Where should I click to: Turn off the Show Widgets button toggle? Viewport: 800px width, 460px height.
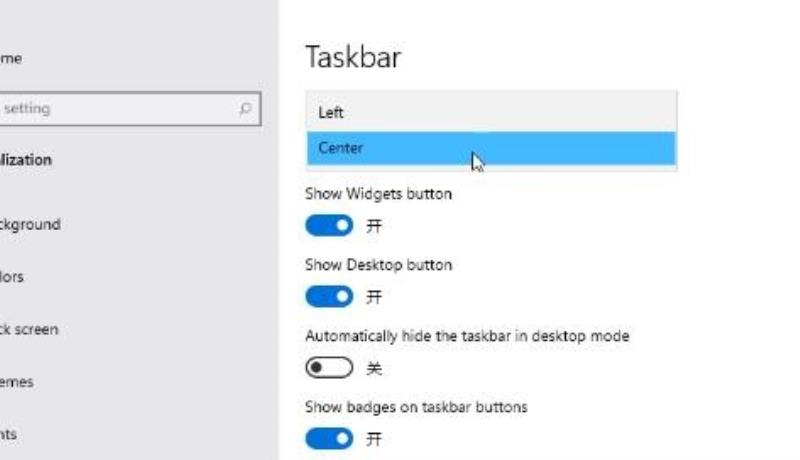point(329,225)
